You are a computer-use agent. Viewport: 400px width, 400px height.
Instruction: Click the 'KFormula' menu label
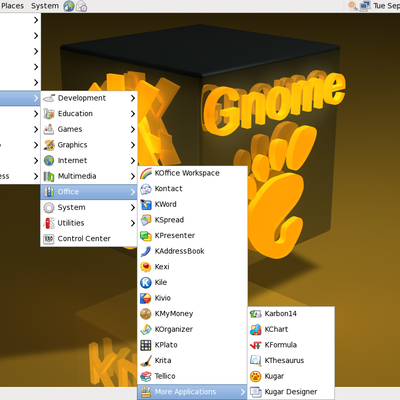coord(281,345)
